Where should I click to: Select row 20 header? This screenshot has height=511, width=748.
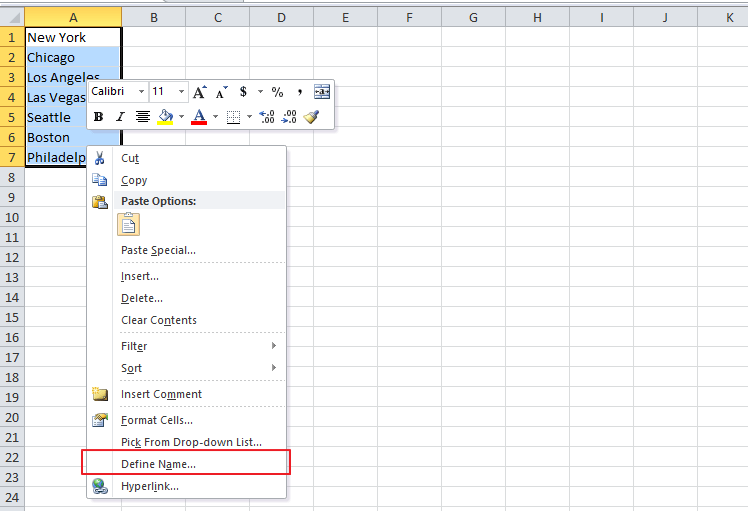[x=12, y=417]
